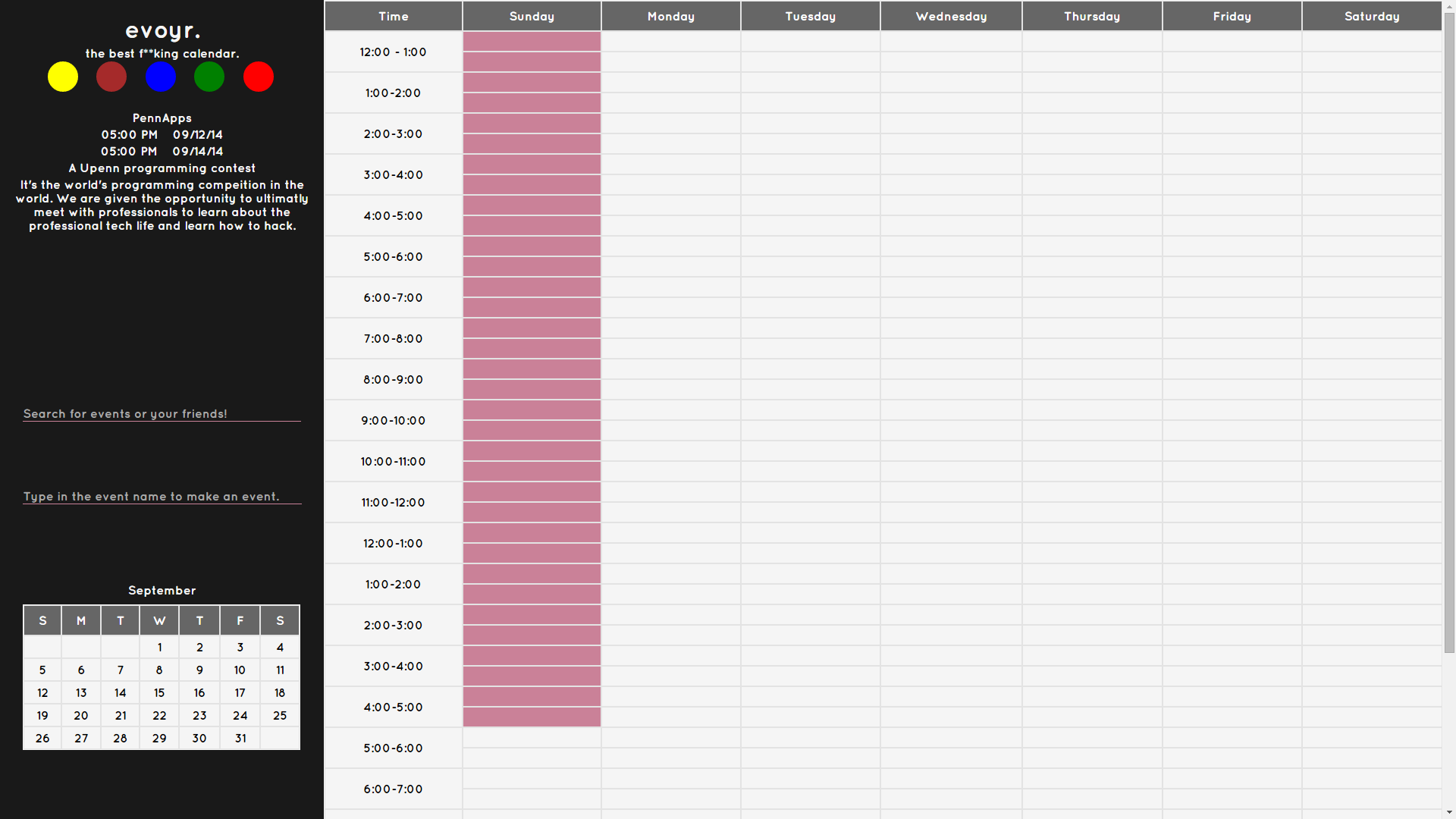Click the scrollbar down arrow
Image resolution: width=1456 pixels, height=819 pixels.
point(1449,812)
